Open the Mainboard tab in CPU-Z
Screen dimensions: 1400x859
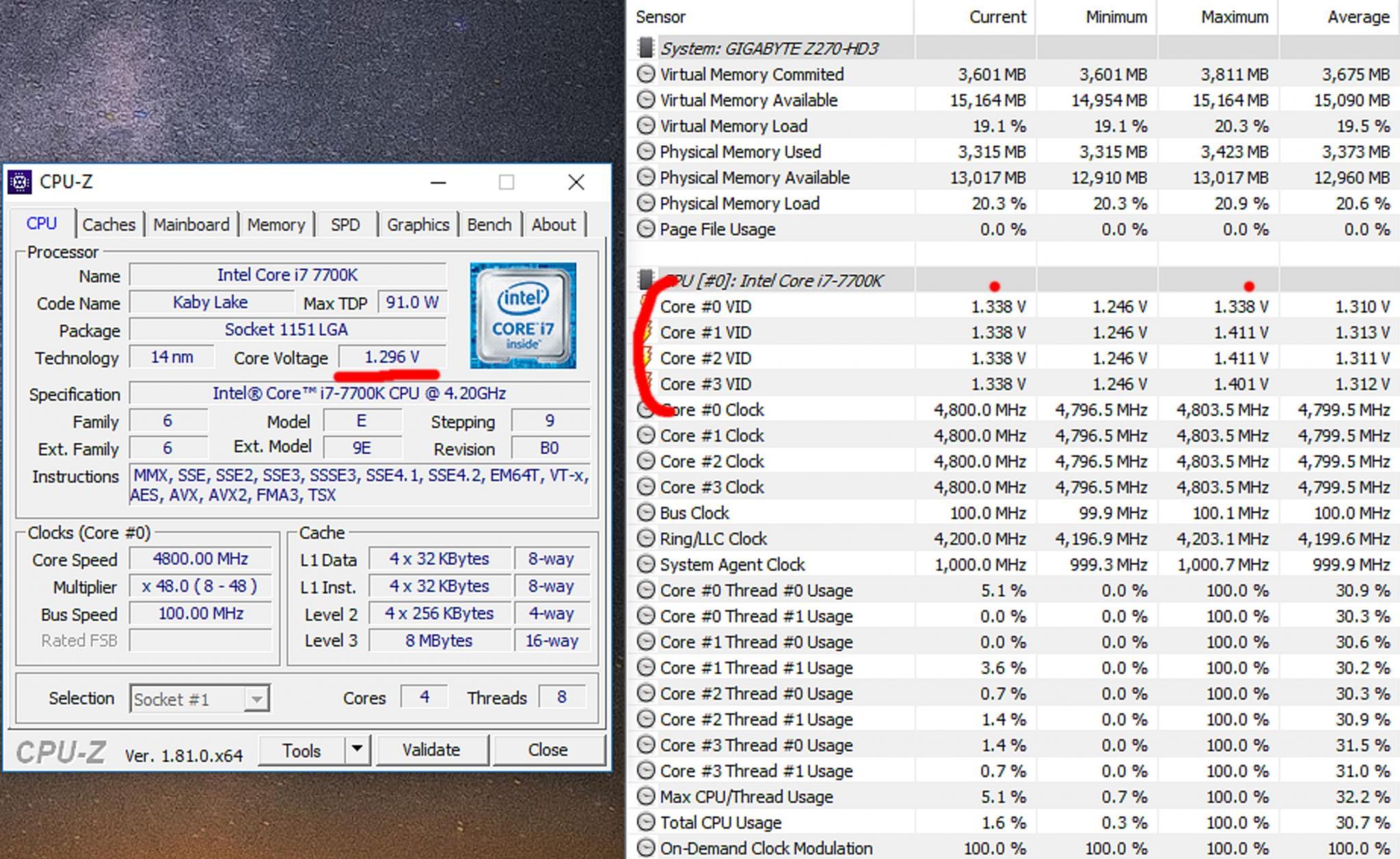191,224
